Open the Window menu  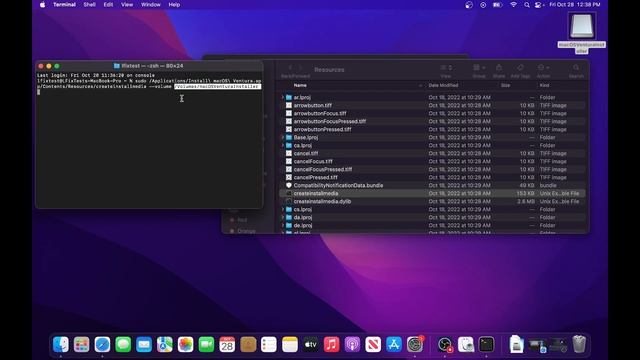[151, 5]
